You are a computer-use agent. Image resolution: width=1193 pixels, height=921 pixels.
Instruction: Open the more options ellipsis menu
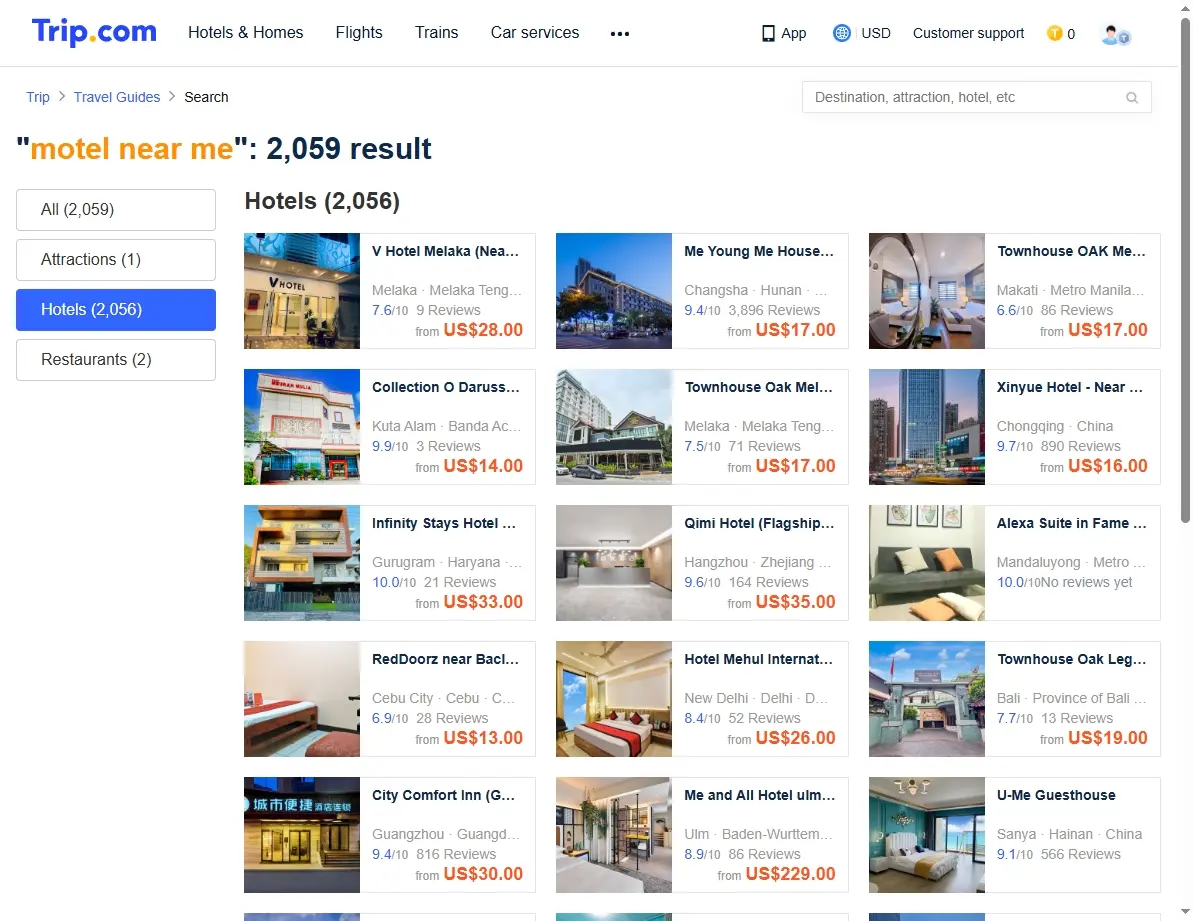click(619, 33)
